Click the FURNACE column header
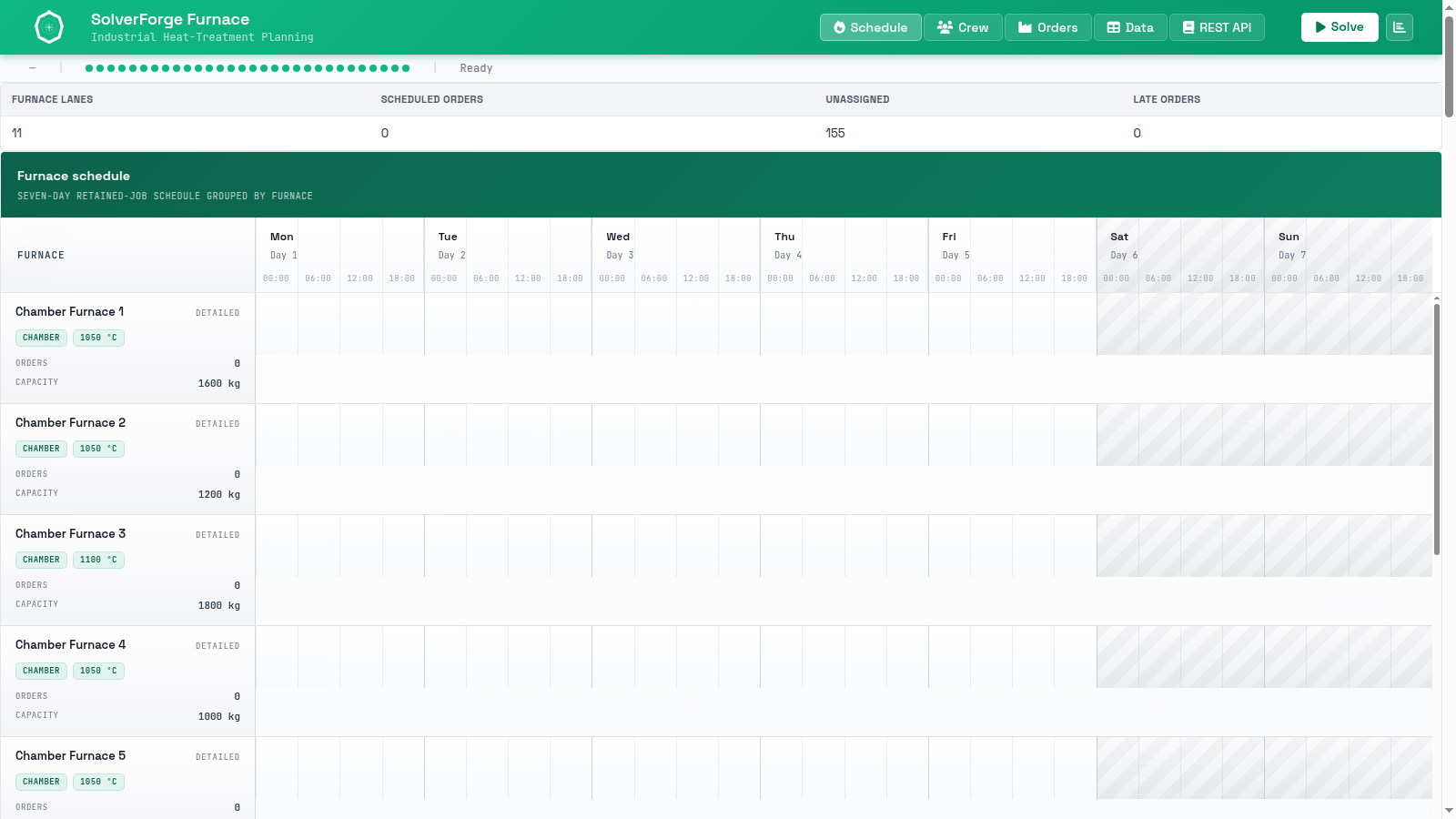1456x819 pixels. click(41, 255)
